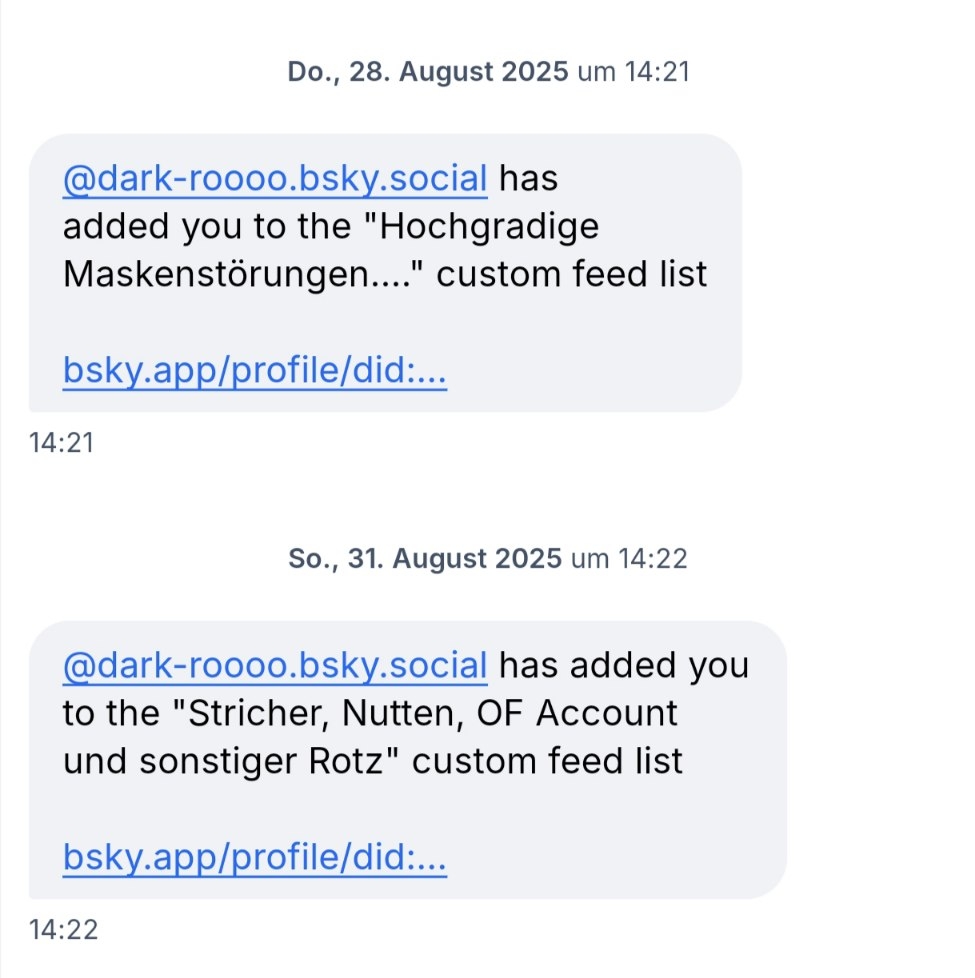The height and width of the screenshot is (978, 975).
Task: Open the @dark-roooo.bsky.social mention in the 31 August message
Action: coord(275,665)
